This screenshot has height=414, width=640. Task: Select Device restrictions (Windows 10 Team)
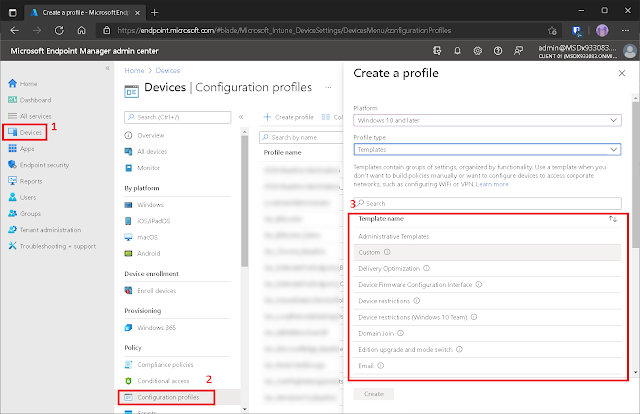click(487, 317)
